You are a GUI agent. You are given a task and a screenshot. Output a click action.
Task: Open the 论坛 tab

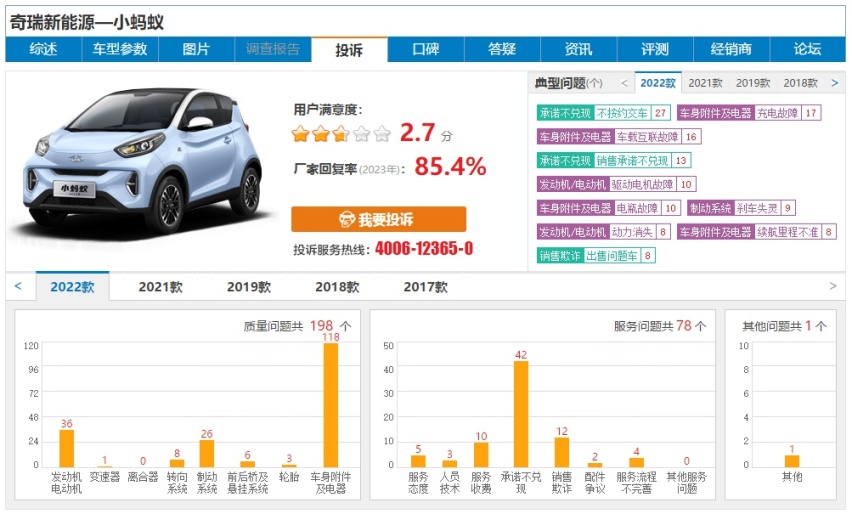pyautogui.click(x=807, y=49)
